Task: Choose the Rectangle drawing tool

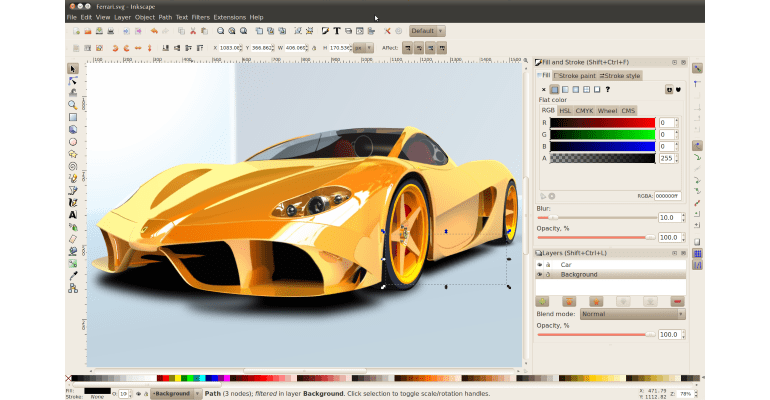Action: point(73,117)
